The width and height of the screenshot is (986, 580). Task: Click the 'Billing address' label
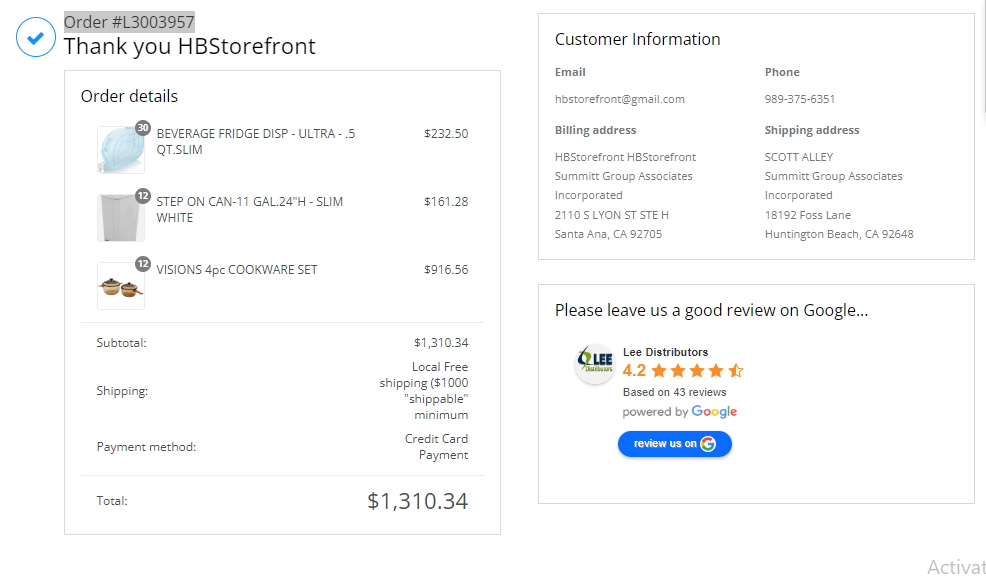pos(595,130)
